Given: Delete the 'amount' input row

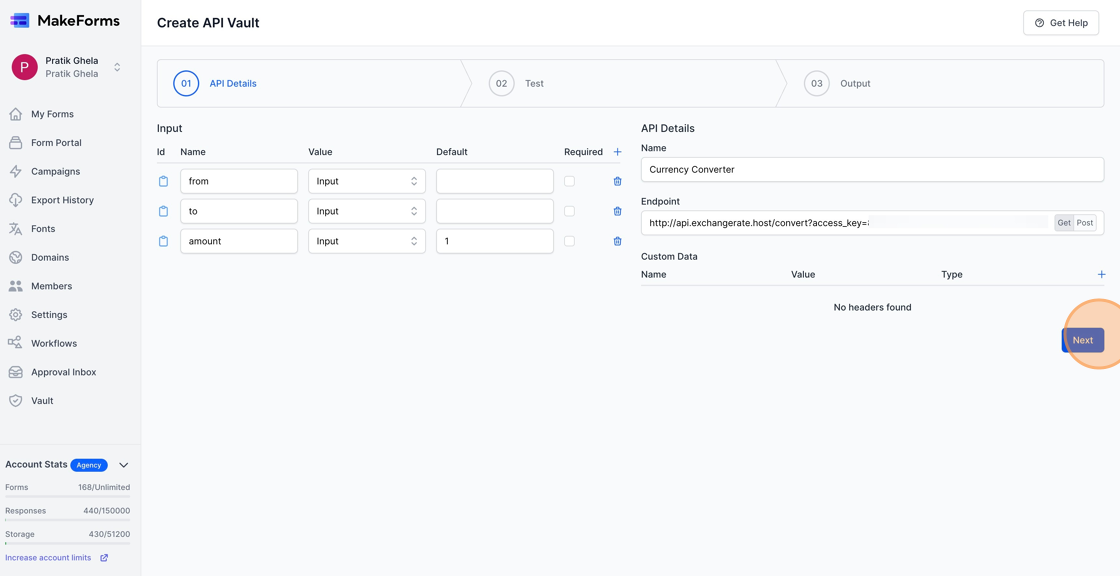Looking at the screenshot, I should (x=617, y=241).
